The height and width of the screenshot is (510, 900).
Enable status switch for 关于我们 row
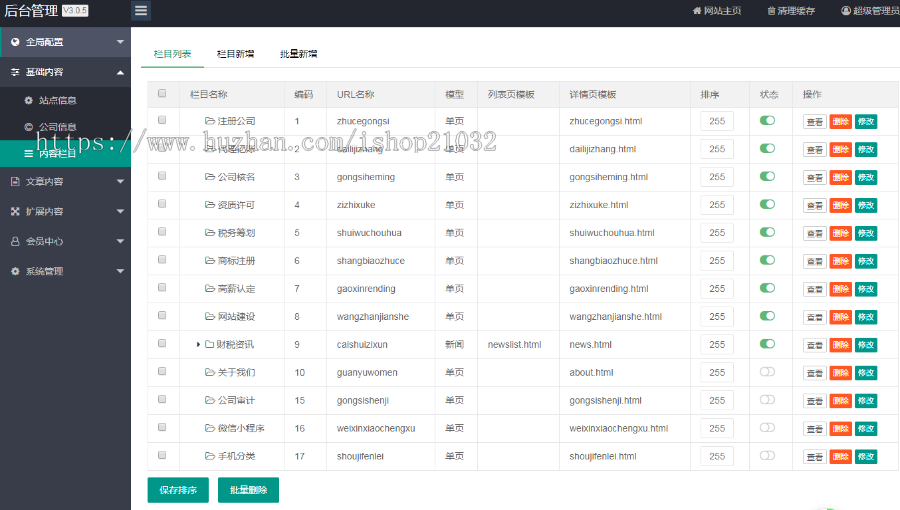pos(767,372)
